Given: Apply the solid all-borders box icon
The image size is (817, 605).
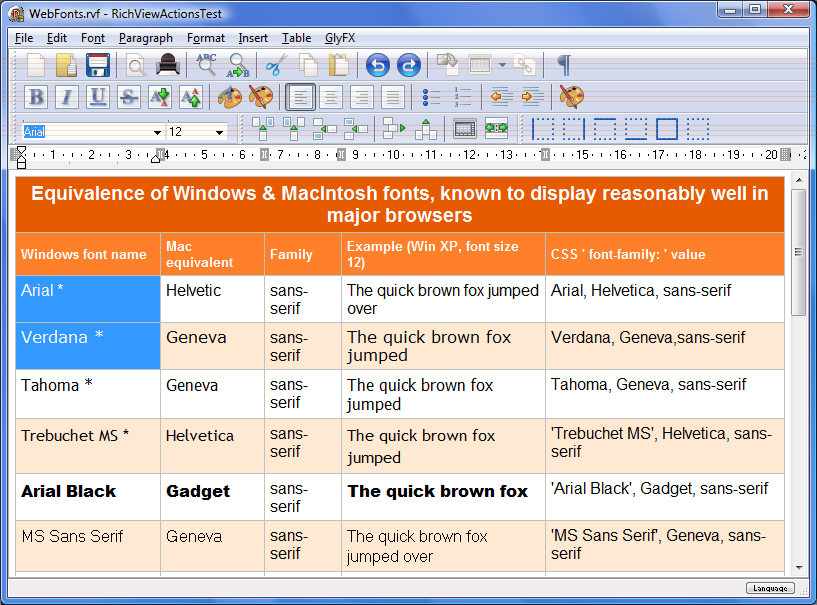Looking at the screenshot, I should pyautogui.click(x=666, y=129).
